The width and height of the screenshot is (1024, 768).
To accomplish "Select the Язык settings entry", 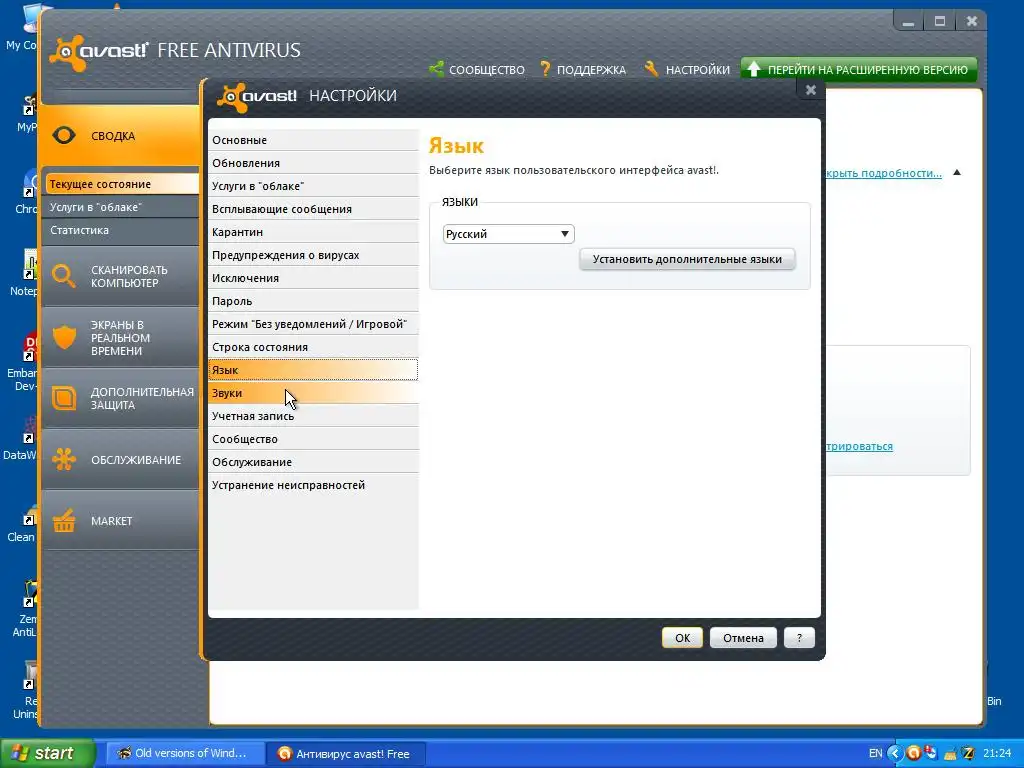I will click(313, 370).
